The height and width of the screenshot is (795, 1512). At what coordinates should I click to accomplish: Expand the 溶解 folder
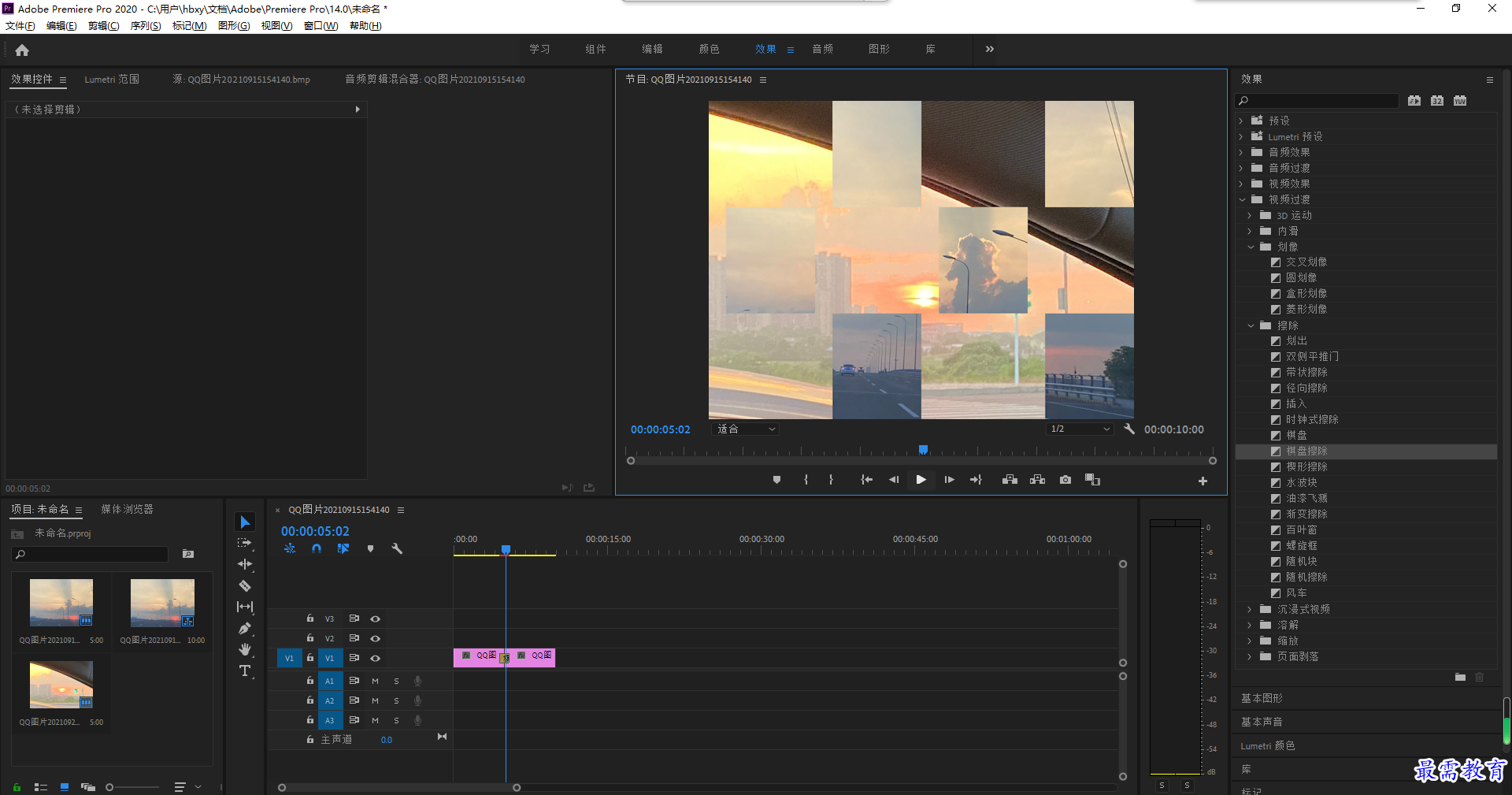click(1250, 625)
